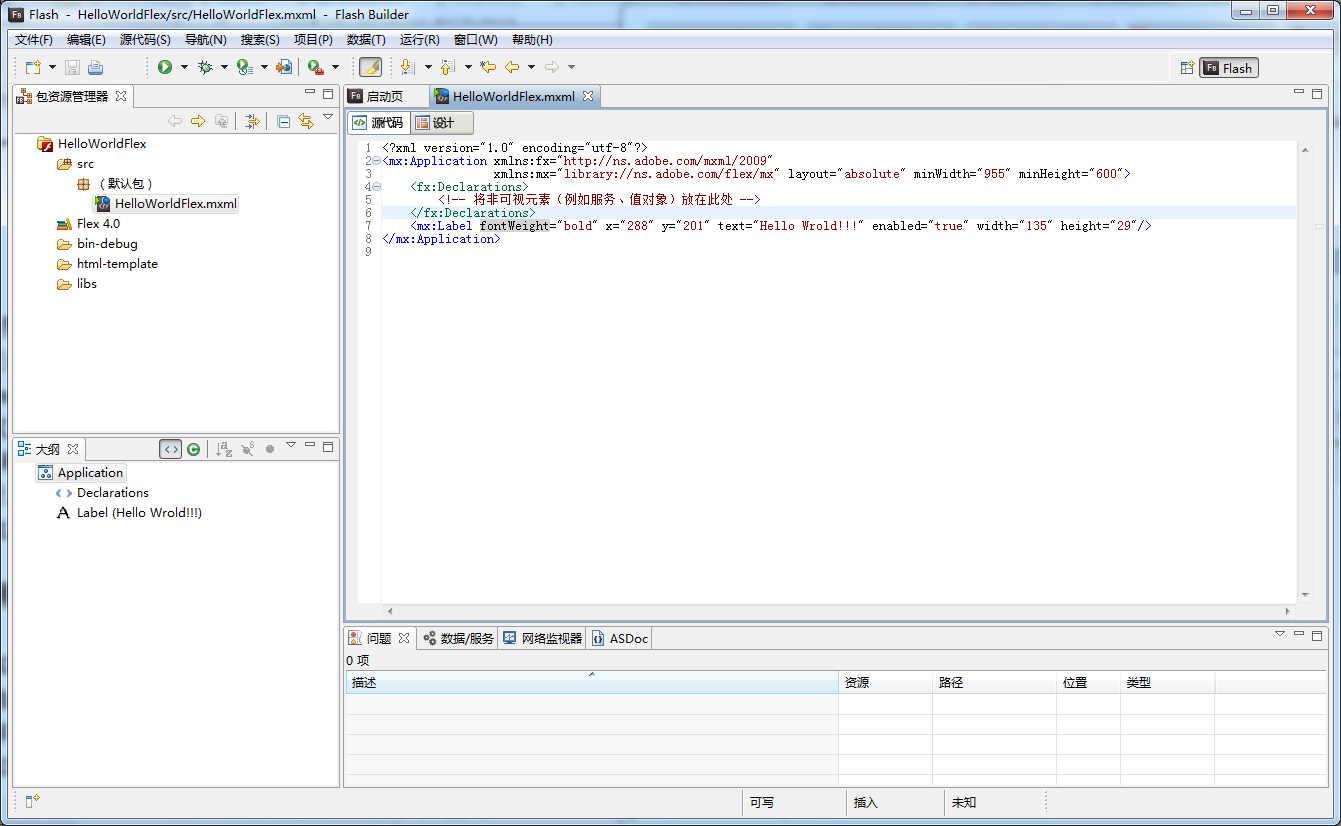This screenshot has width=1341, height=826.
Task: Open the Run button dropdown arrow
Action: pos(184,67)
